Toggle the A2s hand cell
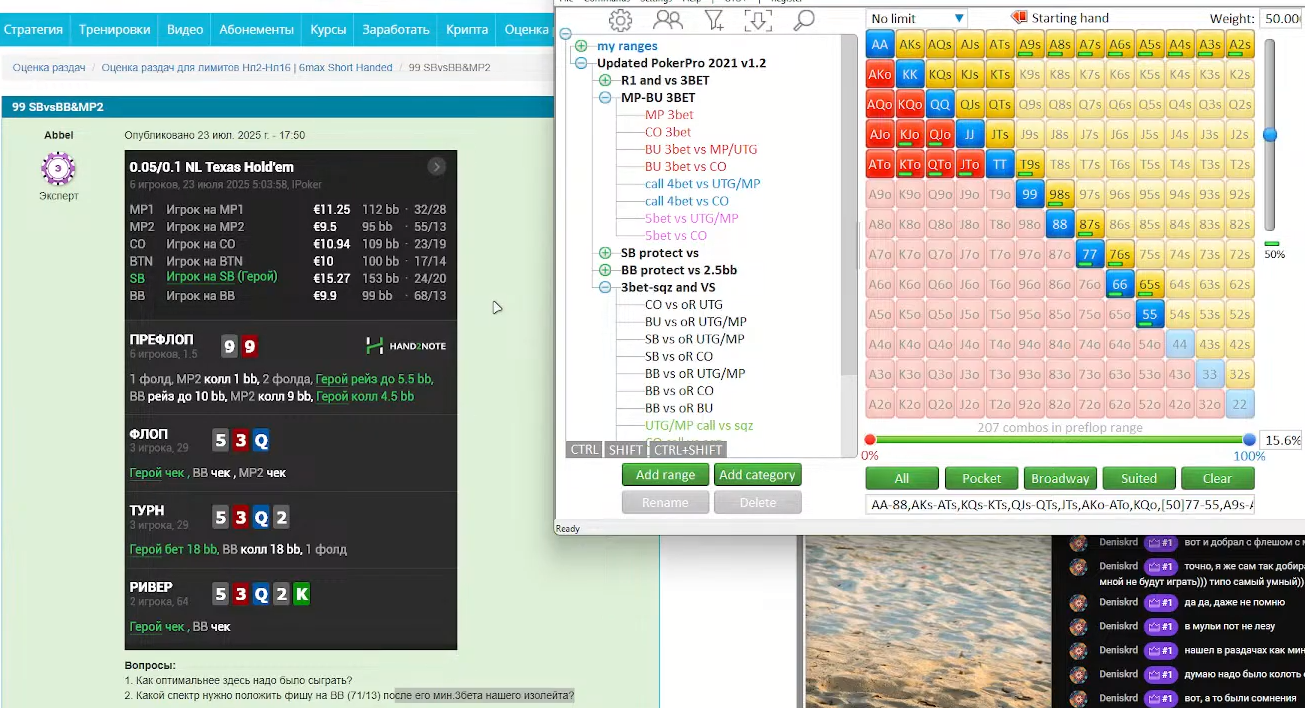The image size is (1305, 708). point(1240,45)
